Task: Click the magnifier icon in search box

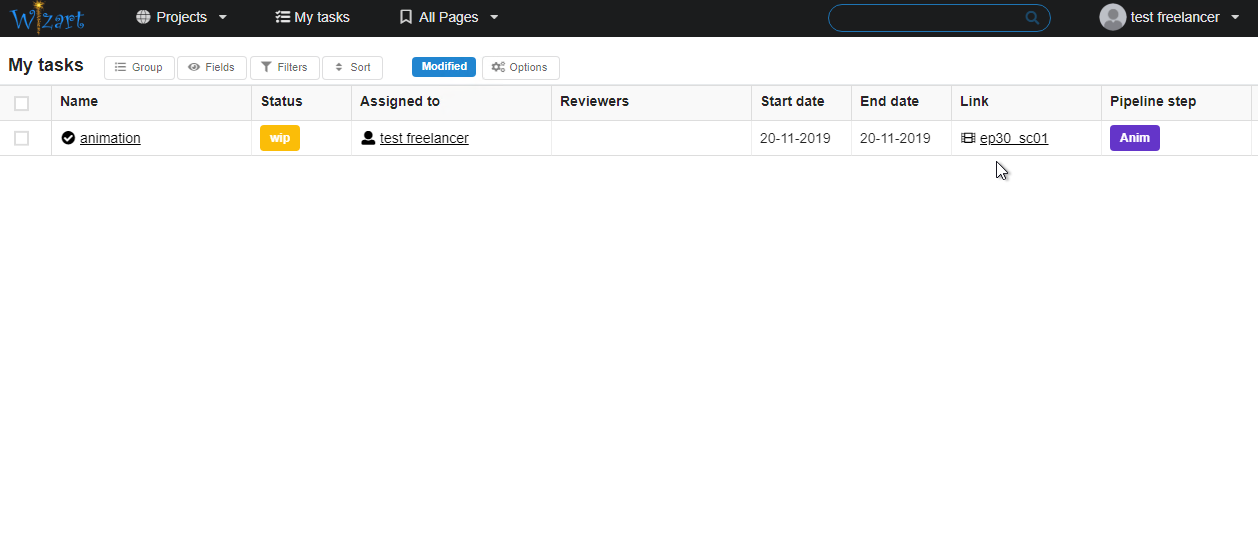Action: click(x=1032, y=18)
